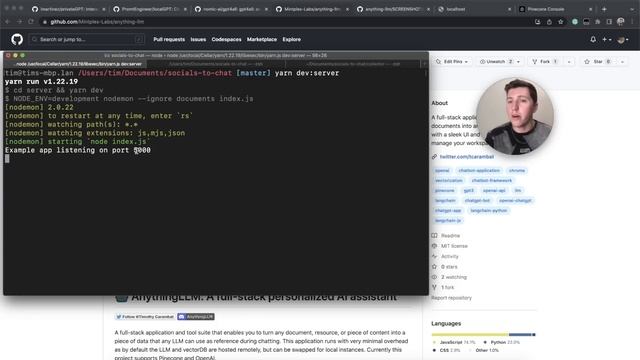Viewport: 640px width, 360px height.
Task: Open Codespaces in GitHub header
Action: [226, 40]
